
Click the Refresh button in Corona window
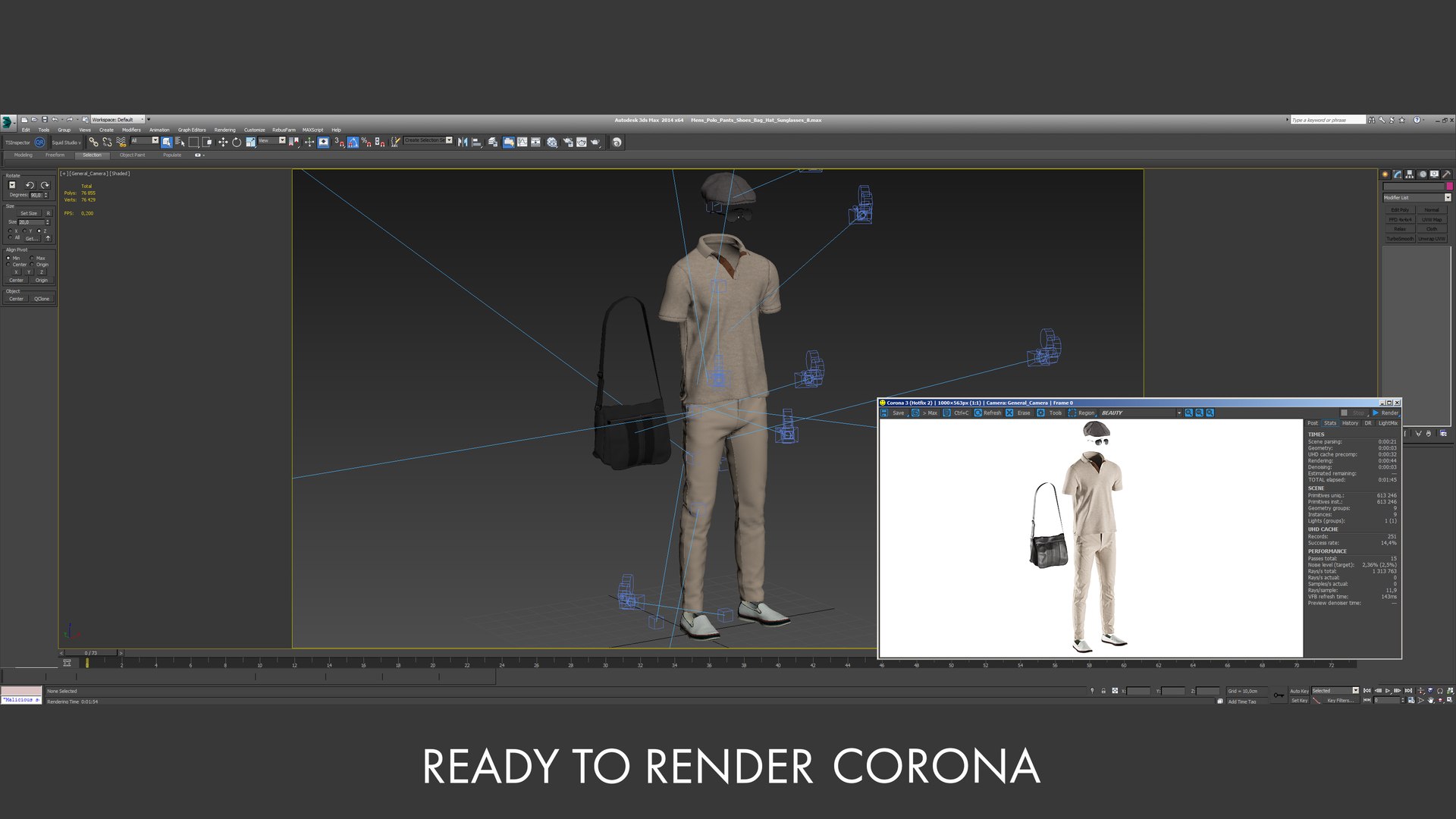point(987,413)
